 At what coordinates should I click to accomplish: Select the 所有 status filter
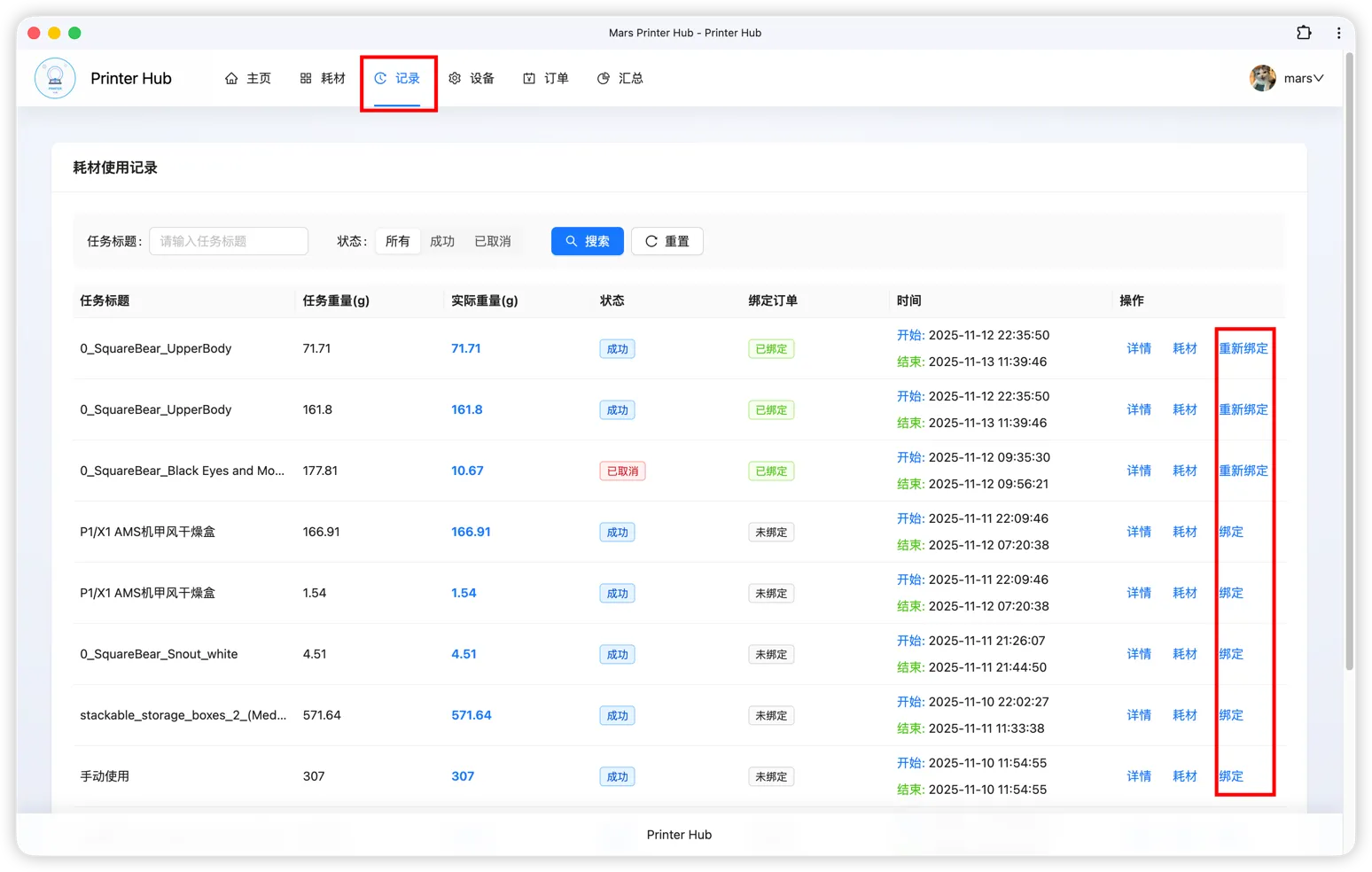coord(397,241)
